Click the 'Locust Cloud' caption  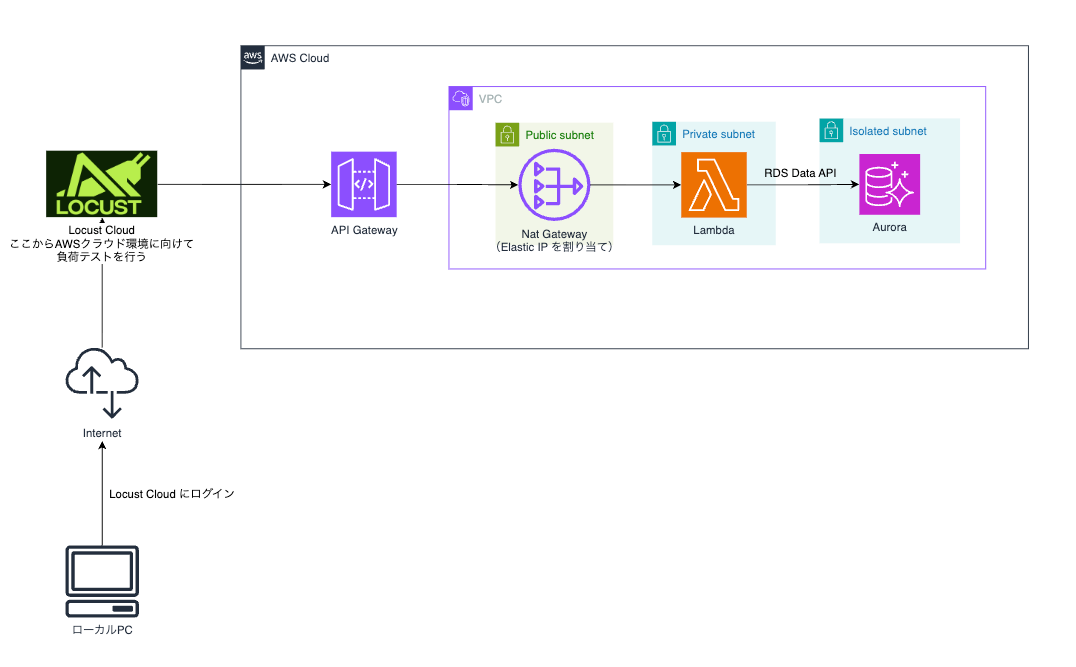tap(102, 231)
